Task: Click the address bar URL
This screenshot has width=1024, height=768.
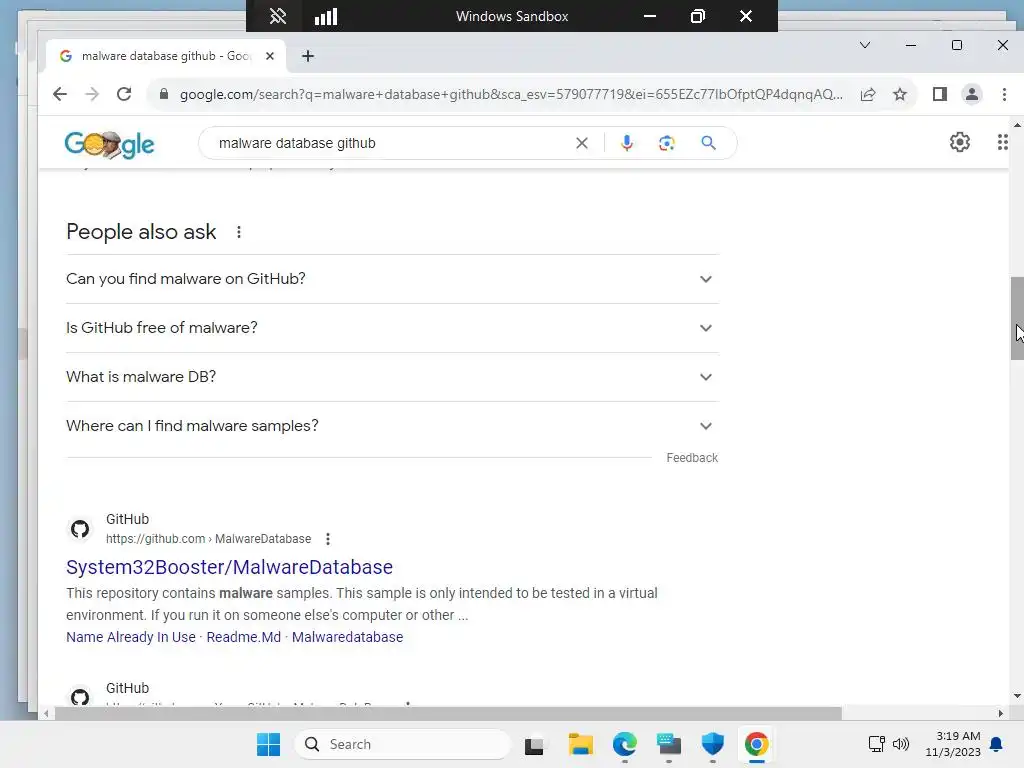Action: point(511,95)
